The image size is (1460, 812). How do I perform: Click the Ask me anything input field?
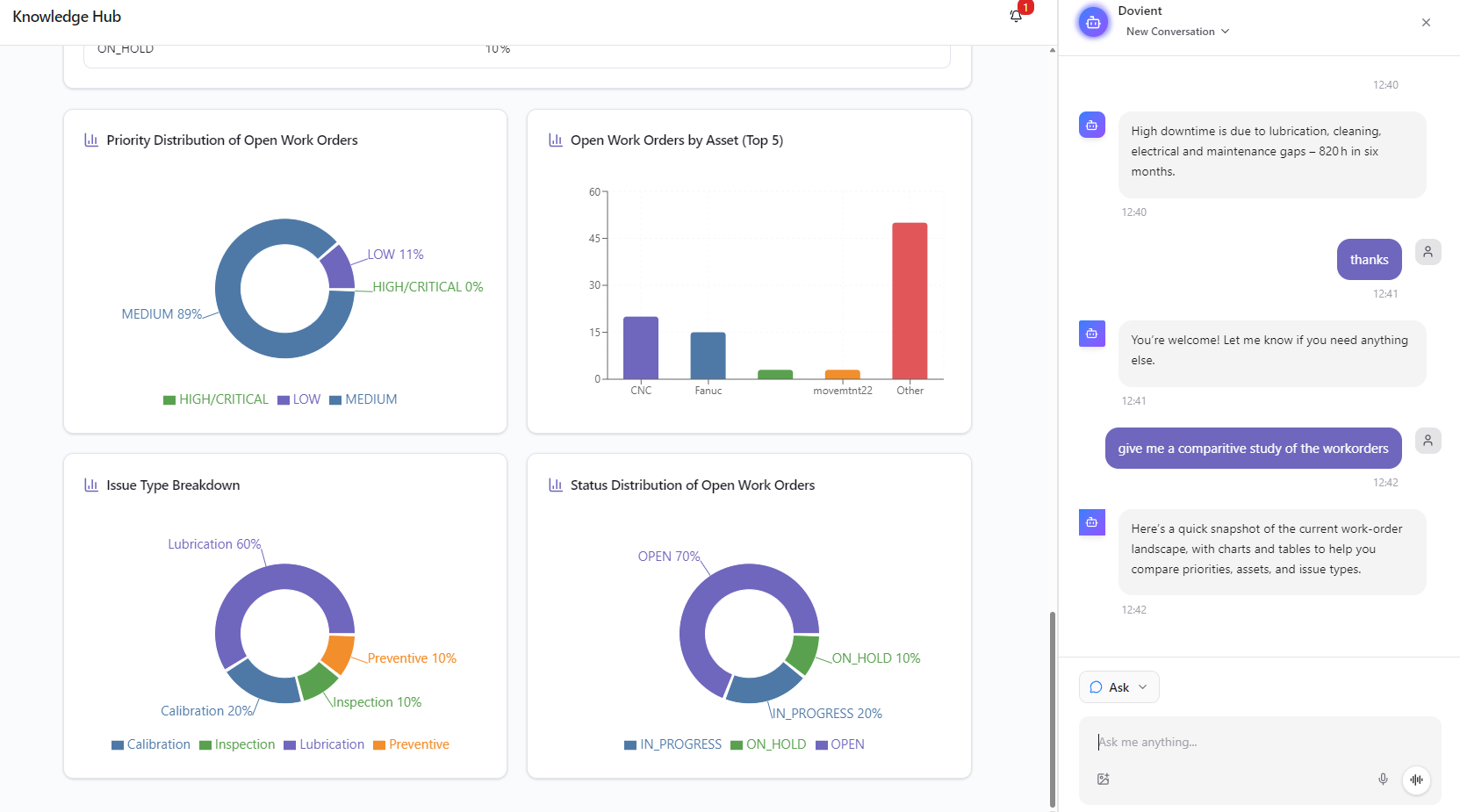point(1229,742)
